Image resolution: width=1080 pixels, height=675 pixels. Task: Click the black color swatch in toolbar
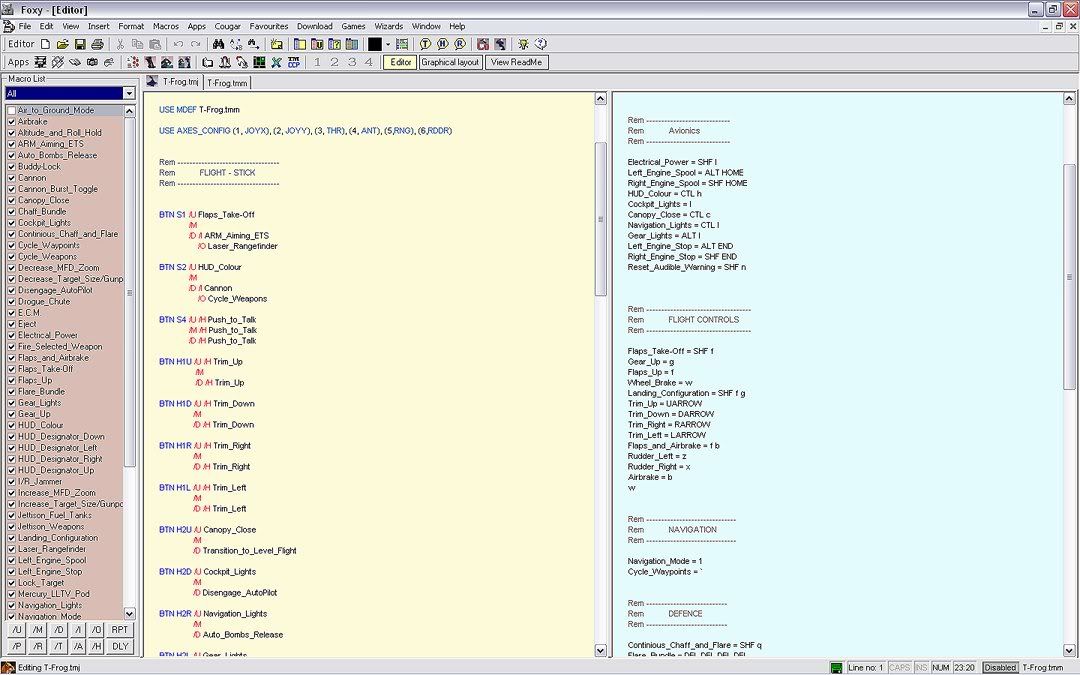point(375,44)
